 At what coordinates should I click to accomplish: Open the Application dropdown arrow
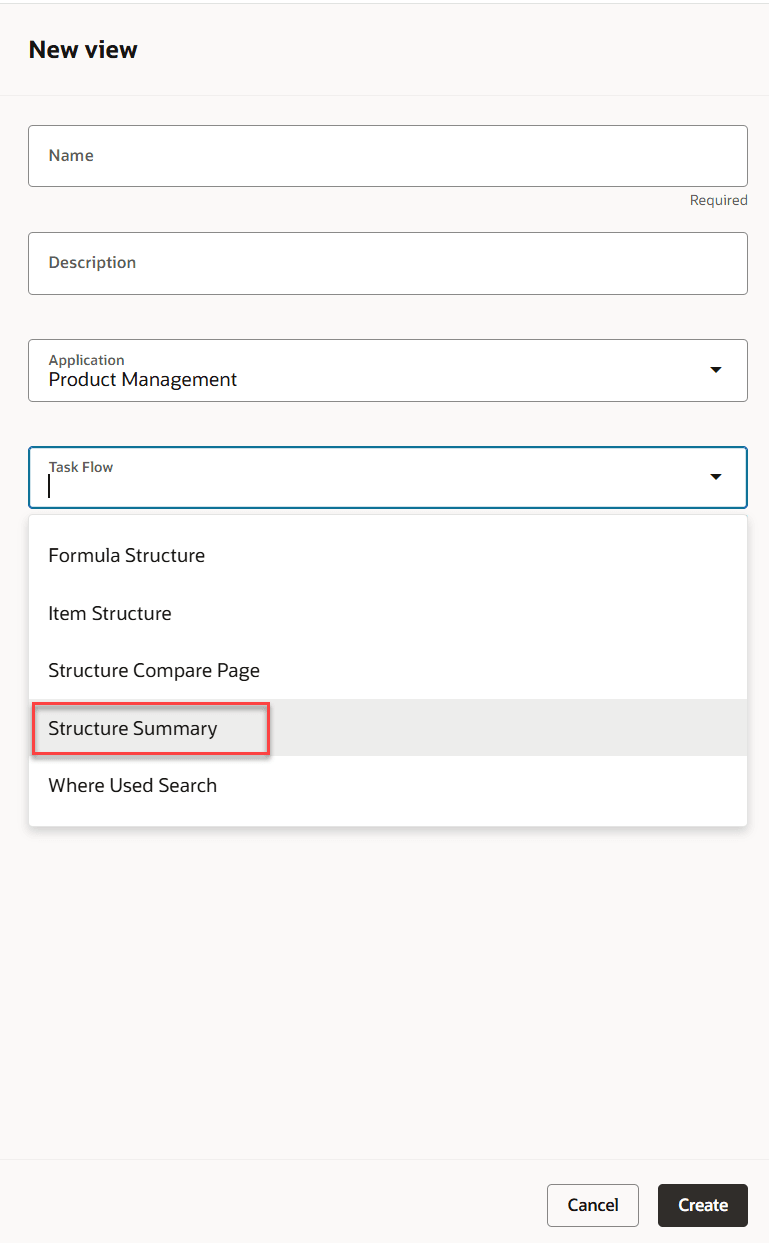(716, 369)
